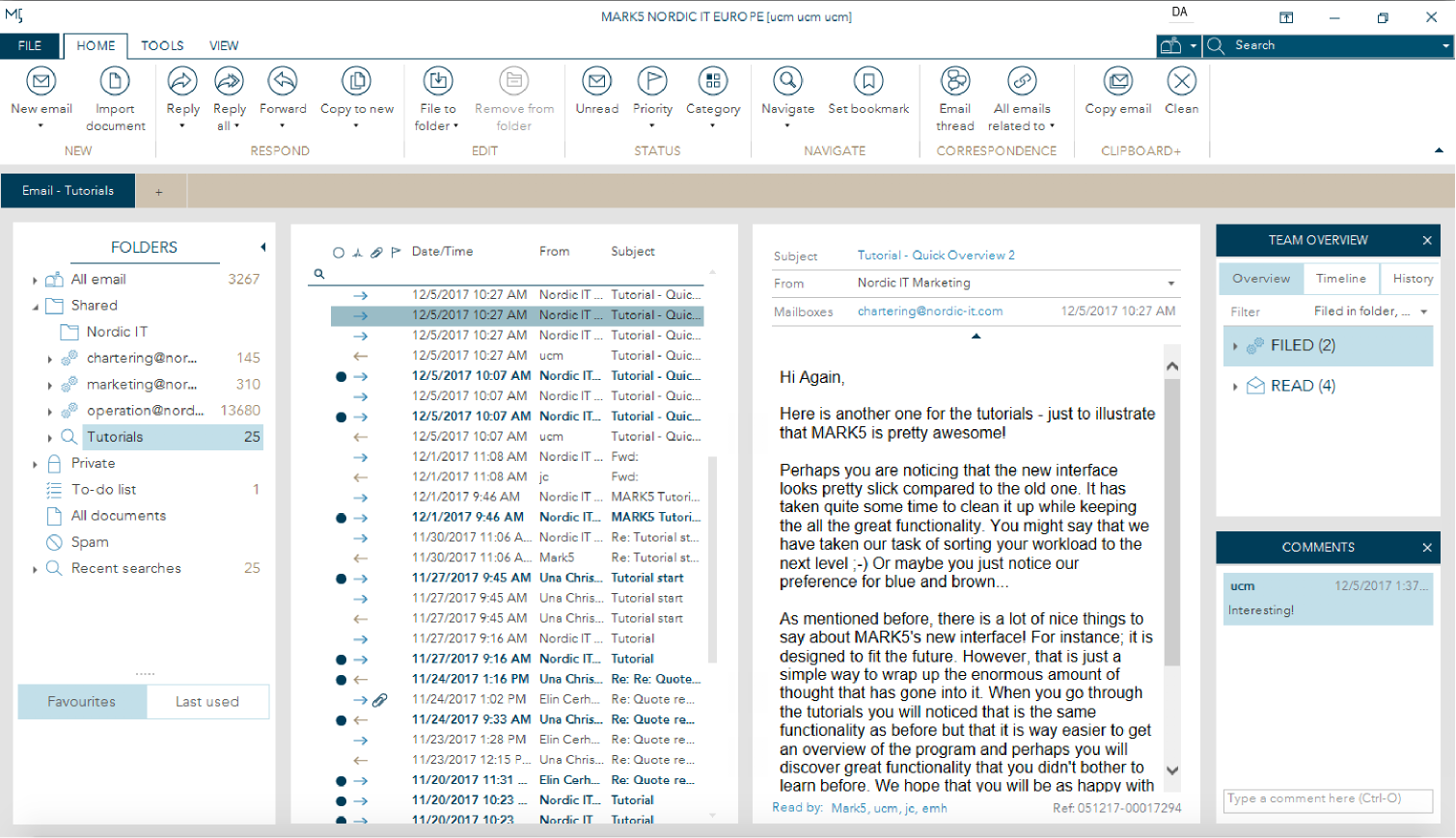Open the All documents folder
Screen dimensions: 1456x838
point(119,516)
